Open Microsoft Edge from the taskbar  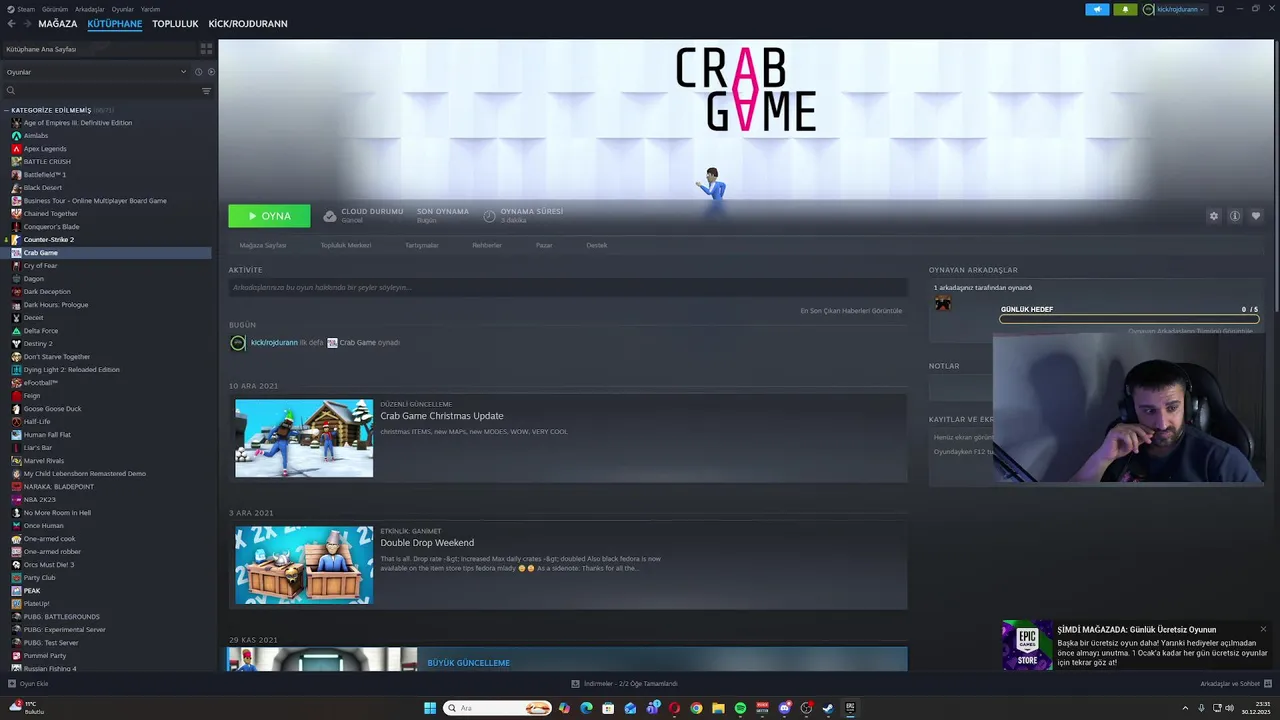click(x=586, y=708)
